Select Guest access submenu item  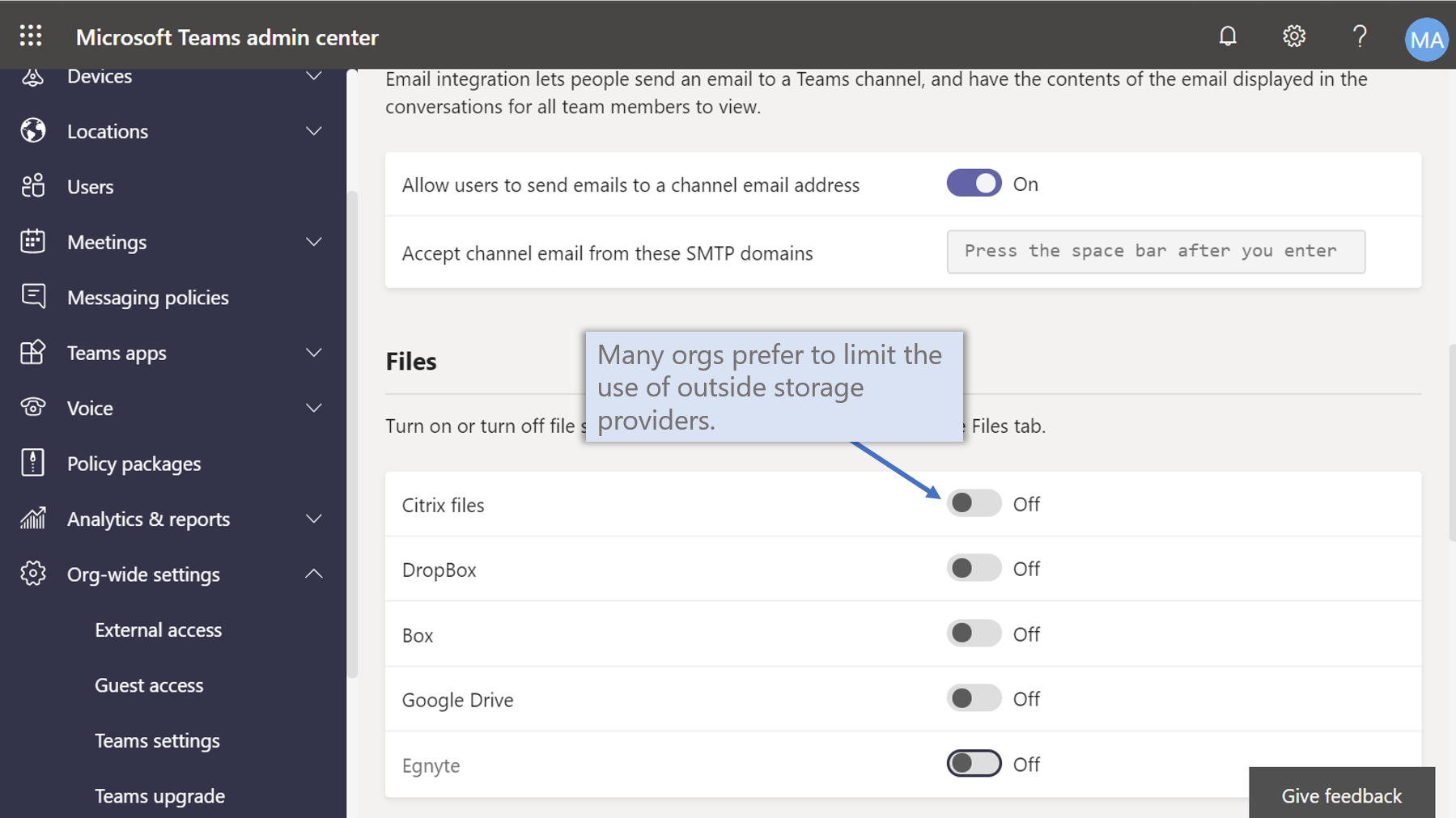click(x=149, y=685)
